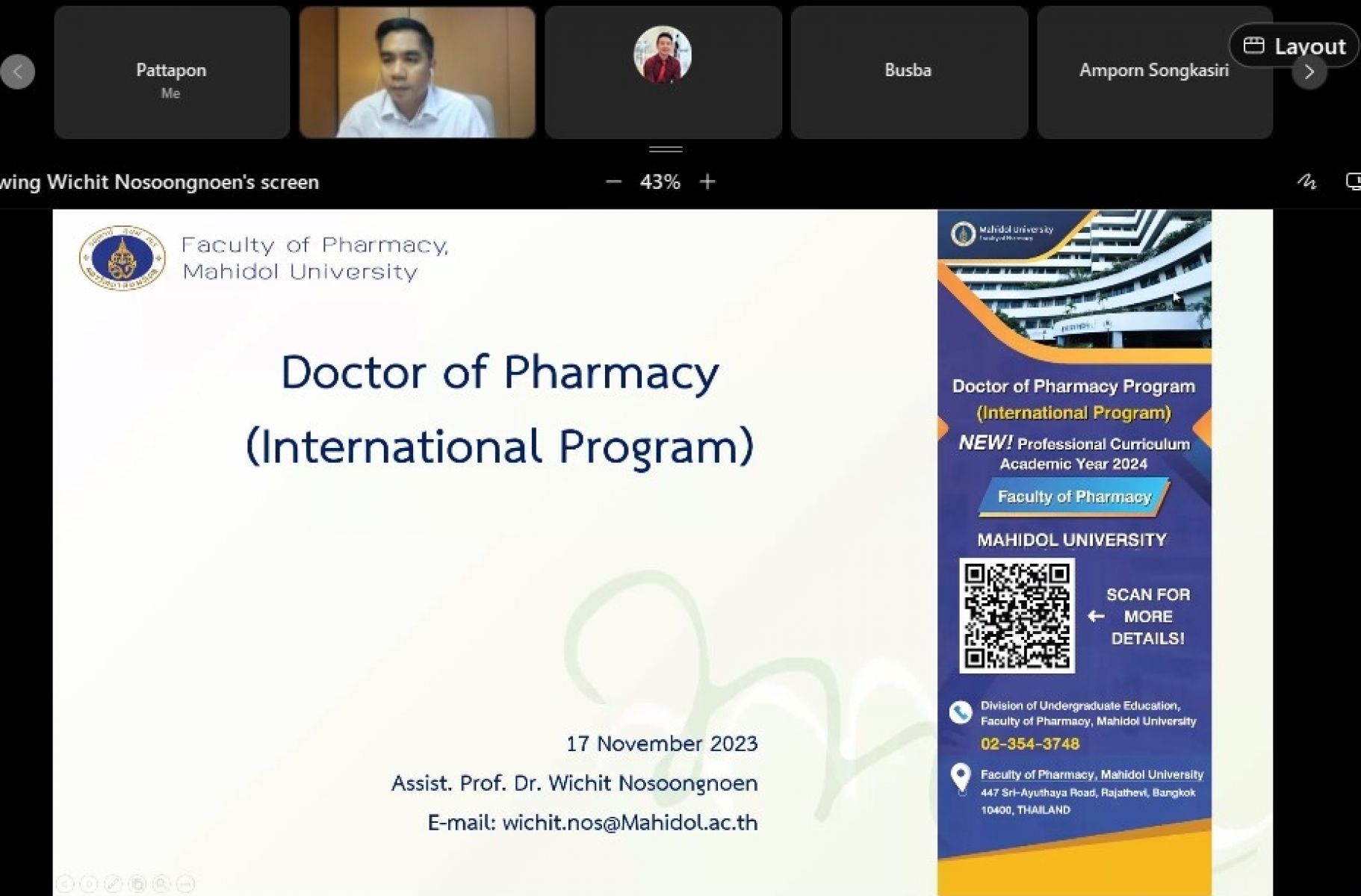The image size is (1361, 896).
Task: Click 'Assist. Prof. Dr. Wichit Nosoongnoen' text
Action: click(x=574, y=783)
